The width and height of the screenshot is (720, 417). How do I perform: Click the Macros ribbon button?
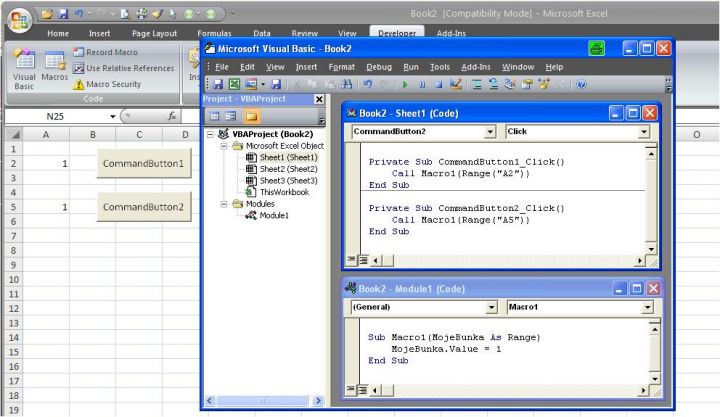tap(55, 67)
